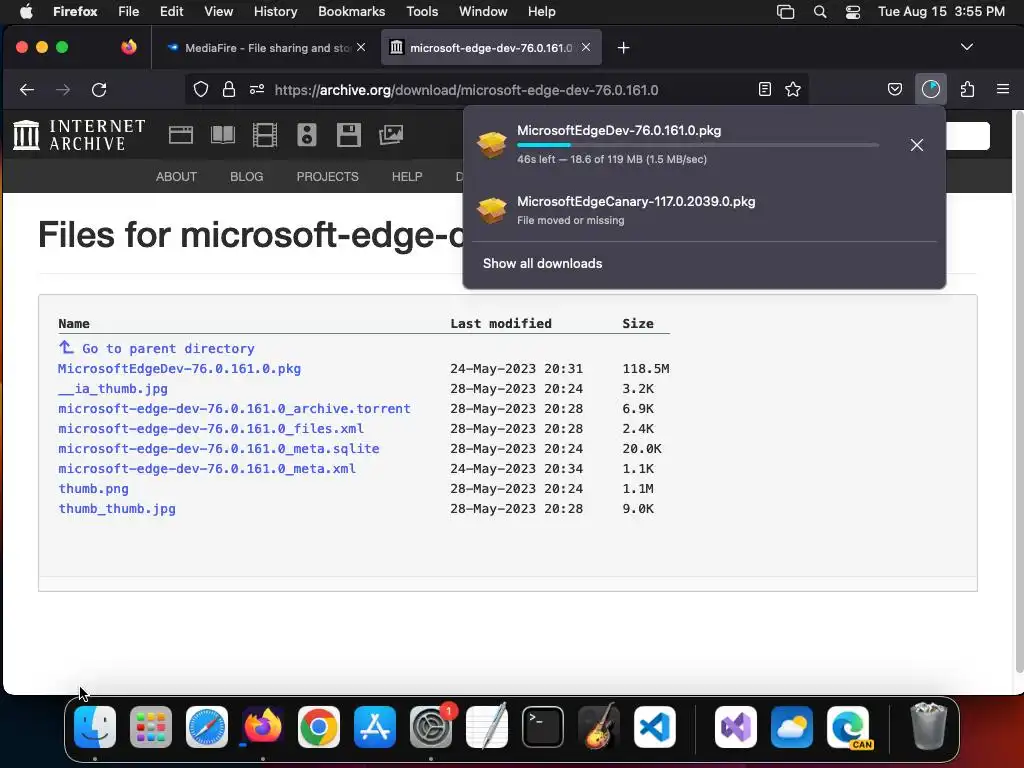Viewport: 1024px width, 768px height.
Task: Open the _archive.torrent file link
Action: (234, 409)
